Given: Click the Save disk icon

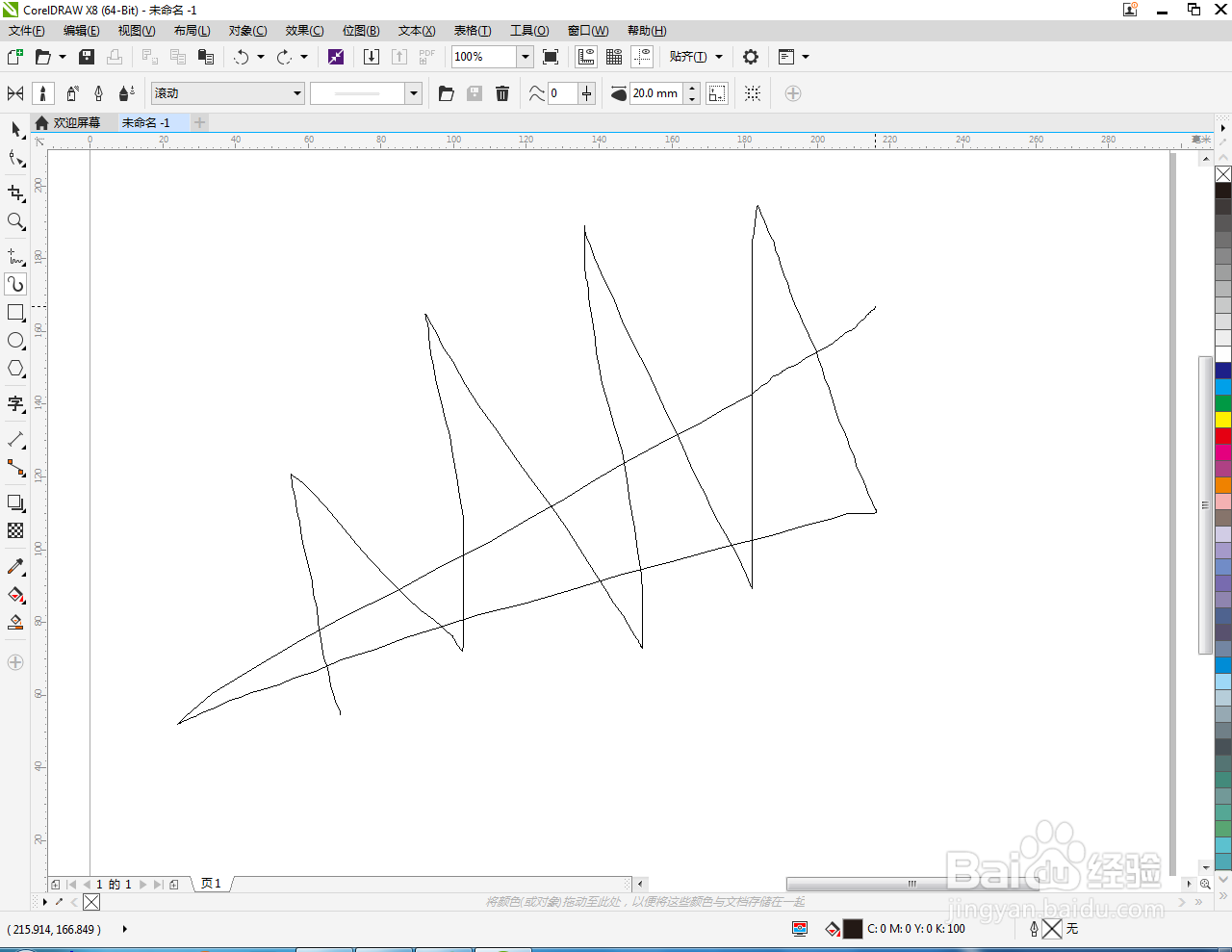Looking at the screenshot, I should (x=87, y=57).
